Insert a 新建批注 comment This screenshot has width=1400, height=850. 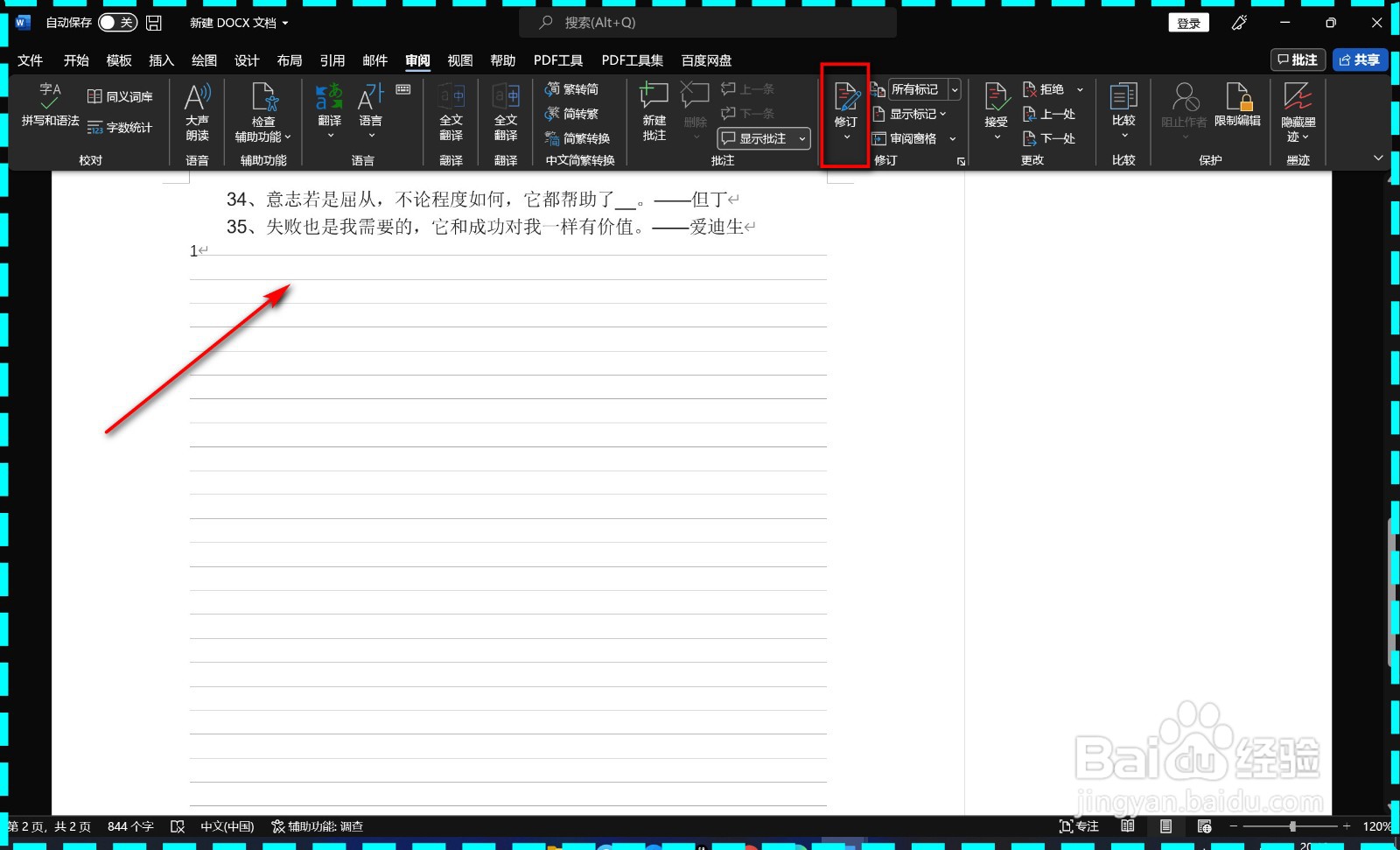654,111
